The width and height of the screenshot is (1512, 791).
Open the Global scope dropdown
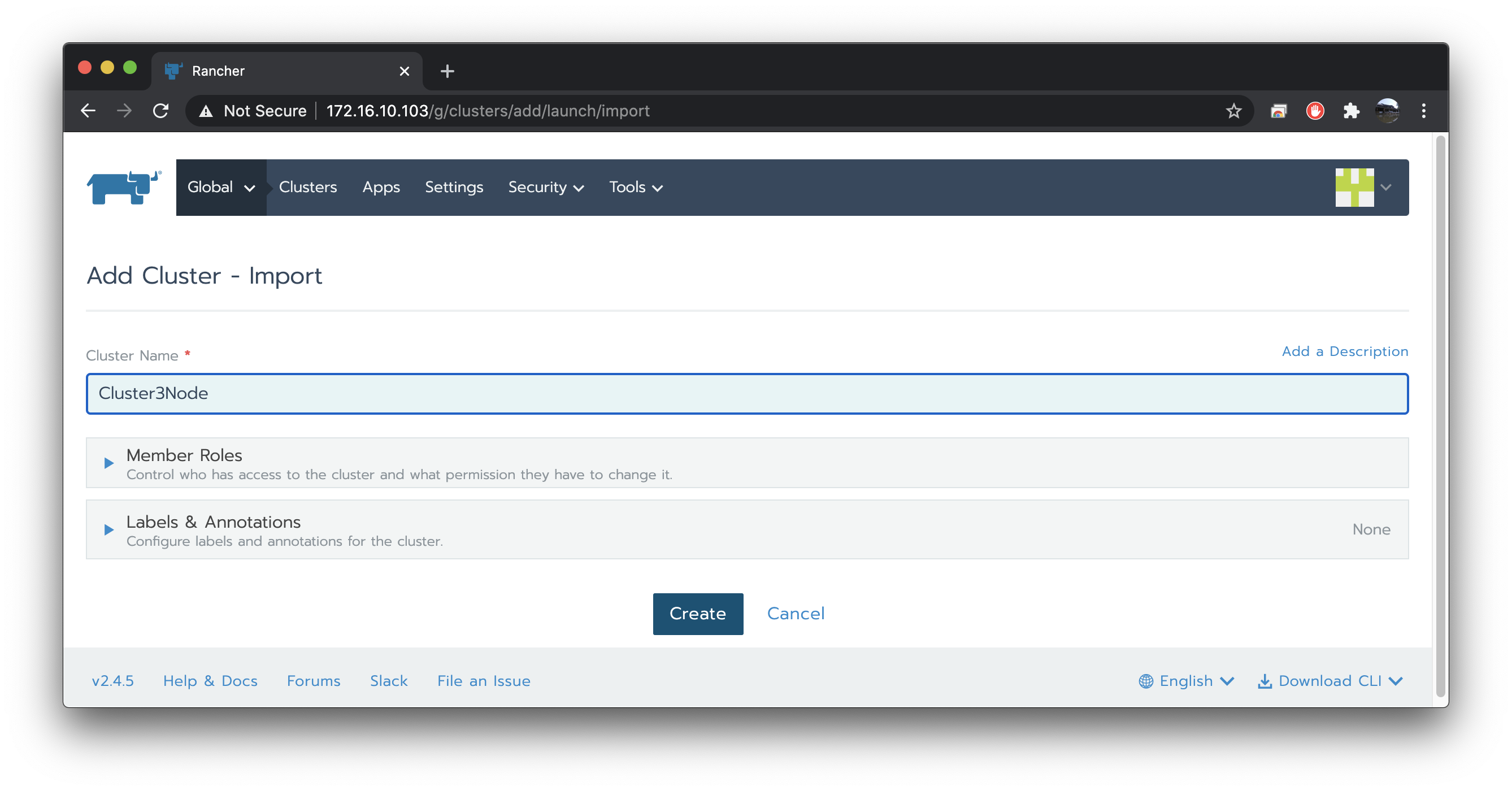(221, 187)
